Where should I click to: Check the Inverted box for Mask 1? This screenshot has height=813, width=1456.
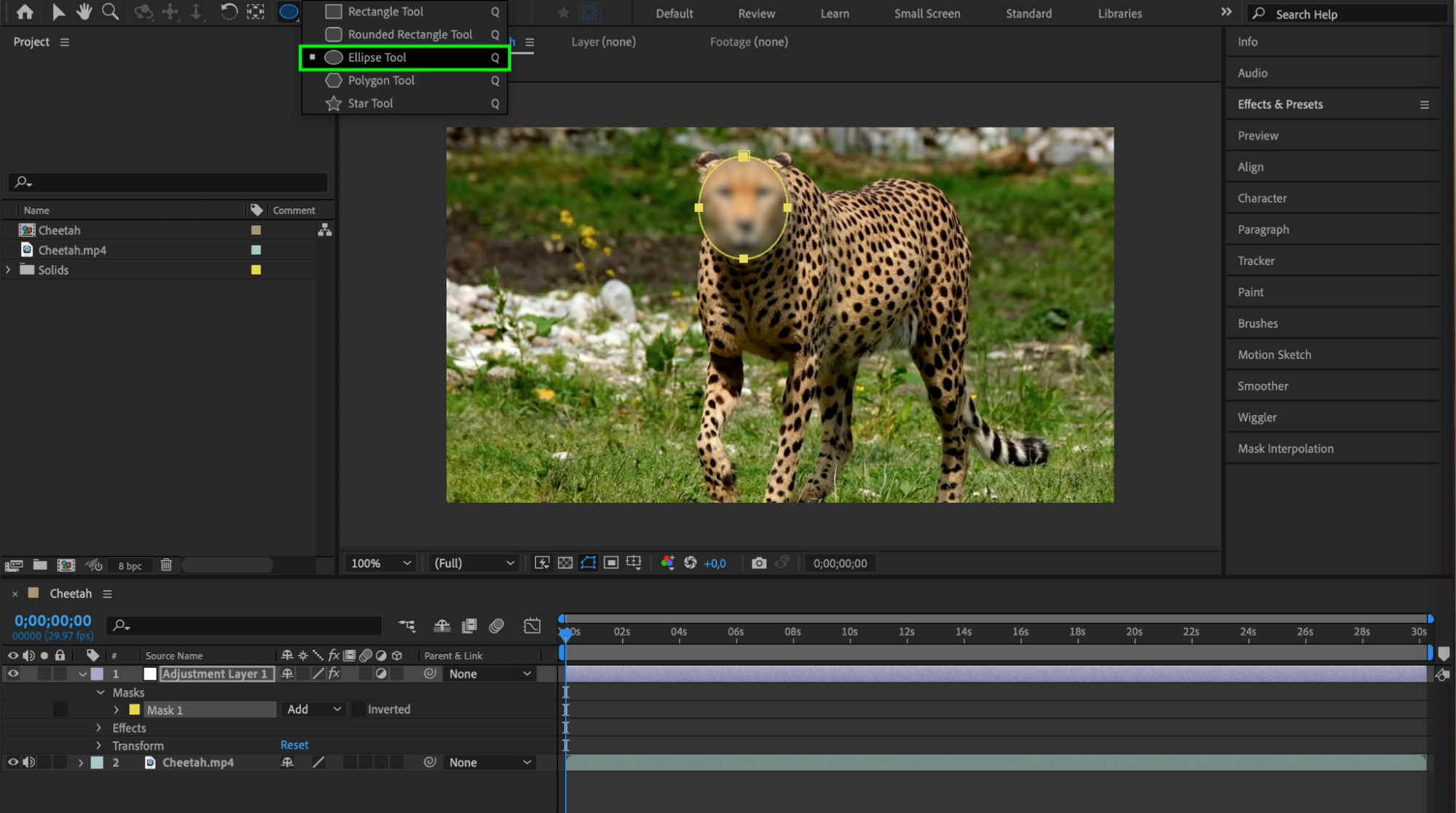[359, 710]
